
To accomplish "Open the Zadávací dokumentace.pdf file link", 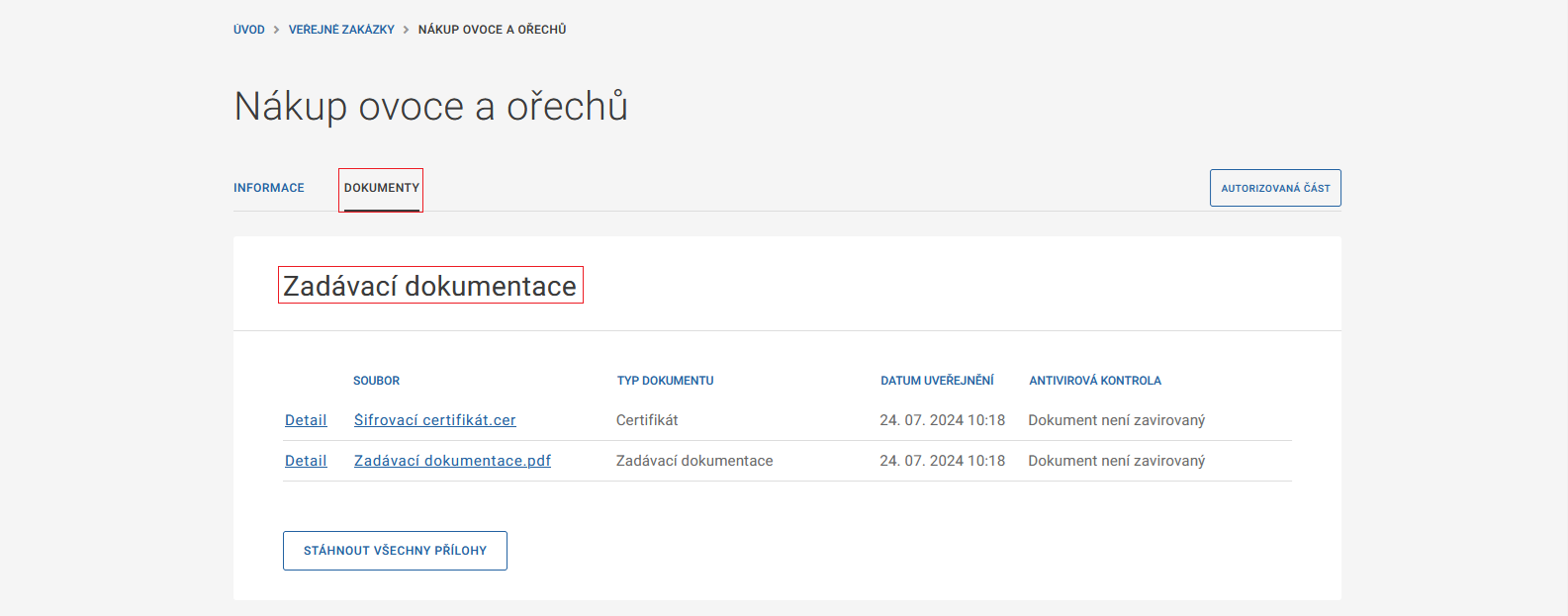I will tap(452, 461).
